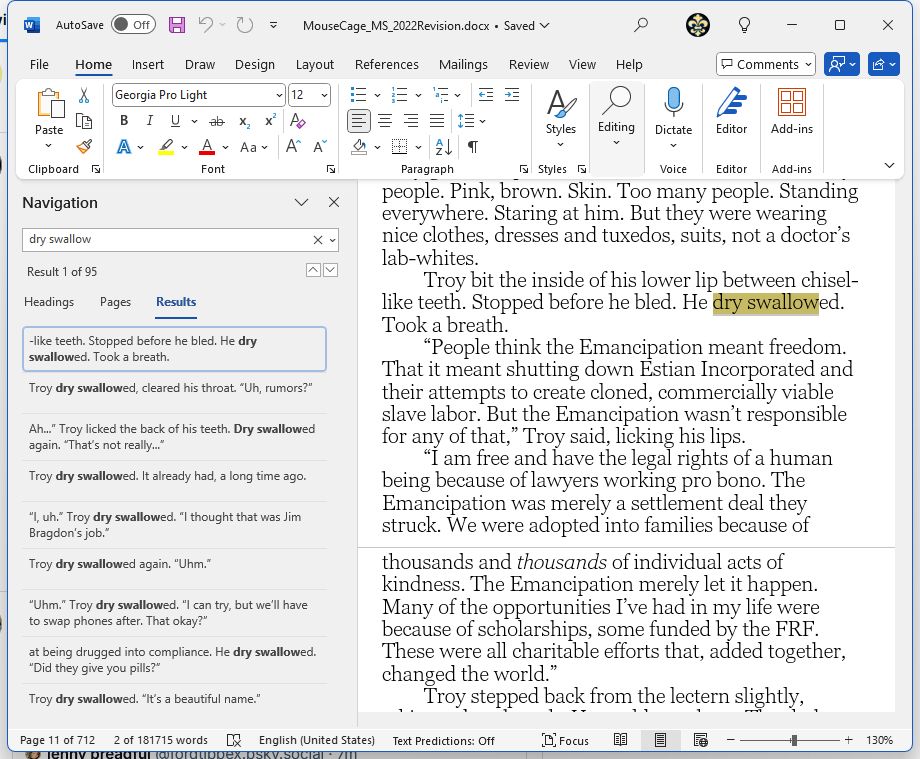The width and height of the screenshot is (920, 759).
Task: Open the Editor pane
Action: 731,110
